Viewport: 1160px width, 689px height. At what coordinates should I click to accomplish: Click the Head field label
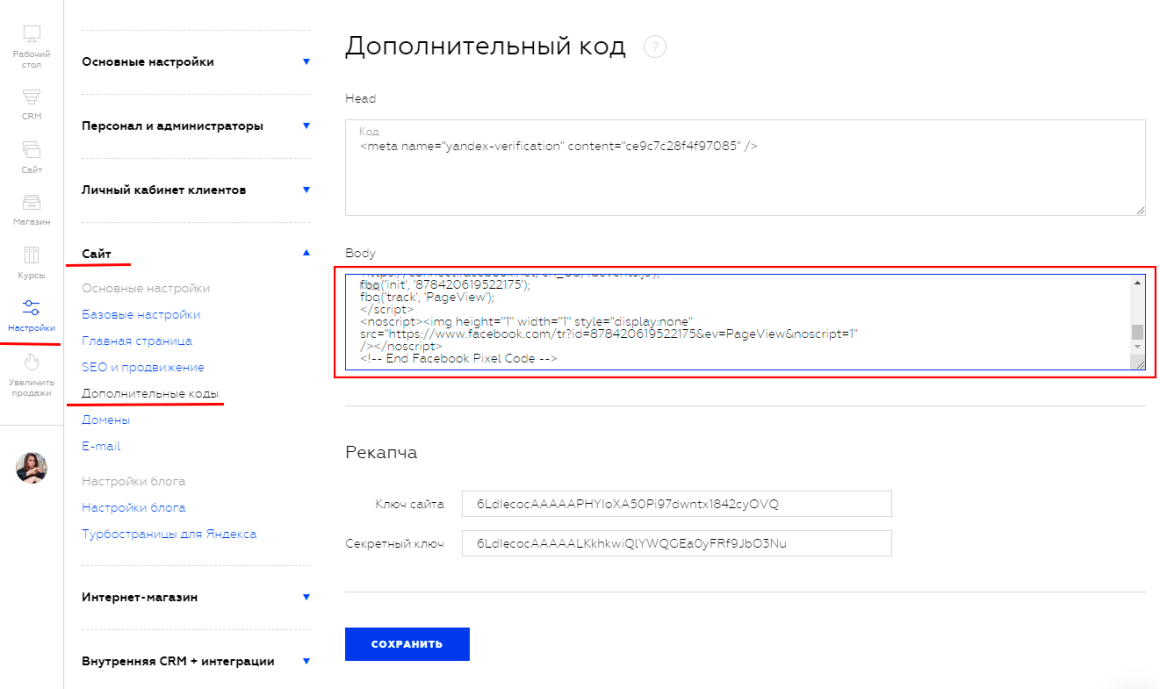[x=360, y=98]
